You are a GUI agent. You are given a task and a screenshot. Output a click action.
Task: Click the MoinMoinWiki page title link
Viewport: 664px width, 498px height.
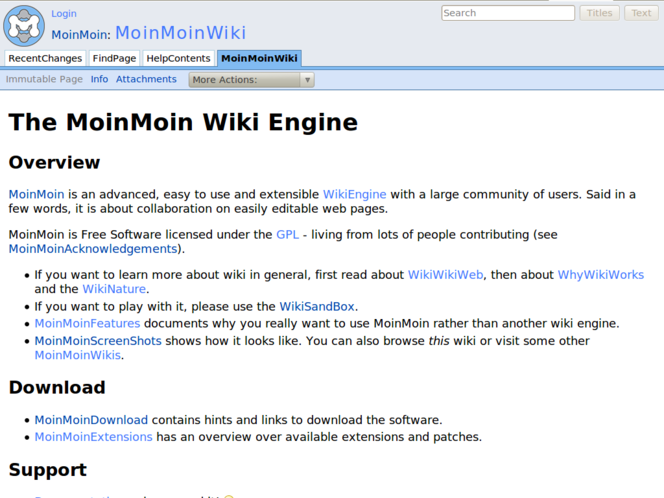point(180,34)
